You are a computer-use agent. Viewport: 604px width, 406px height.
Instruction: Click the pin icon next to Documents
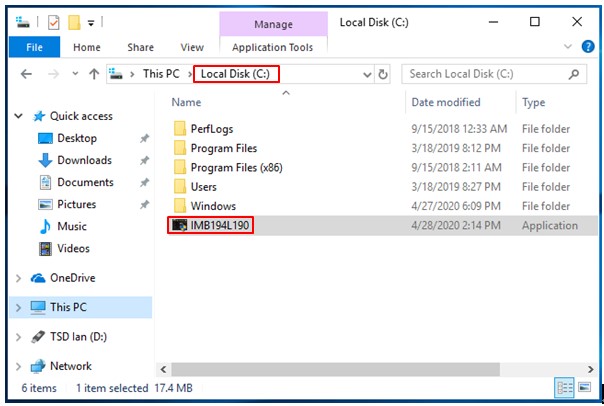[144, 182]
